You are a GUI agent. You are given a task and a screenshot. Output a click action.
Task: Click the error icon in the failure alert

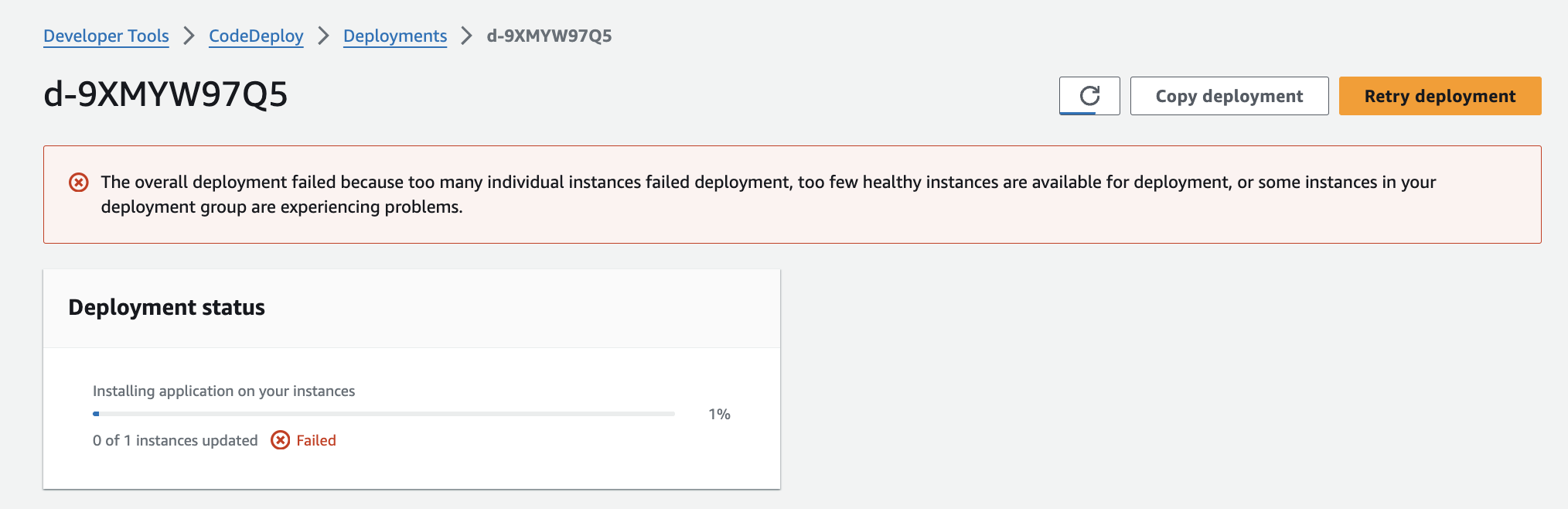79,183
